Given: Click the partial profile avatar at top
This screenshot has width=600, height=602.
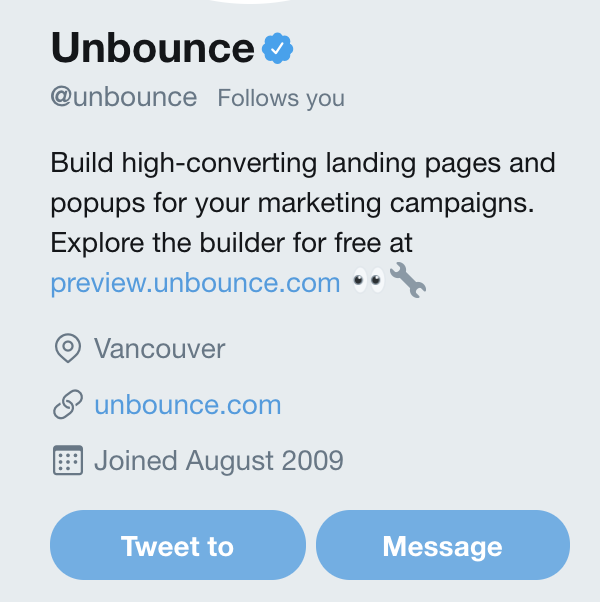Looking at the screenshot, I should [x=300, y=4].
